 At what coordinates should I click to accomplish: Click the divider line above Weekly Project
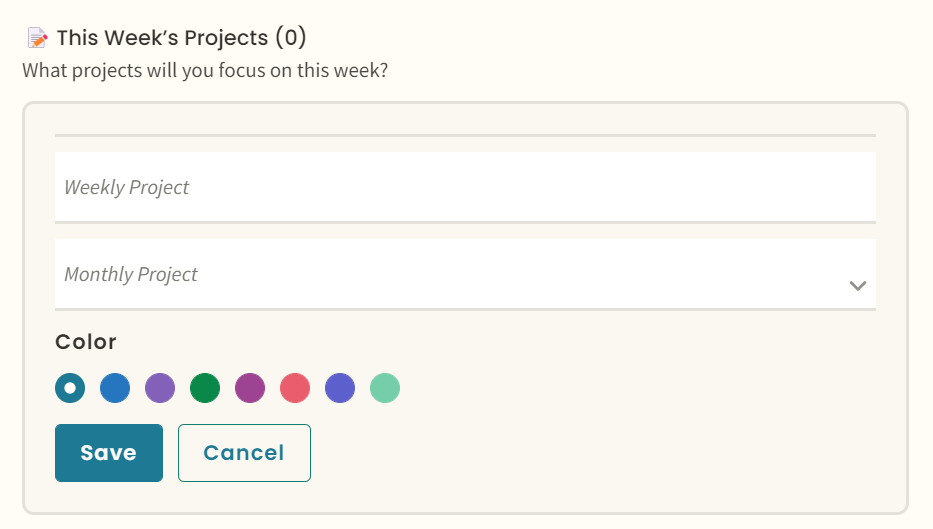(465, 136)
